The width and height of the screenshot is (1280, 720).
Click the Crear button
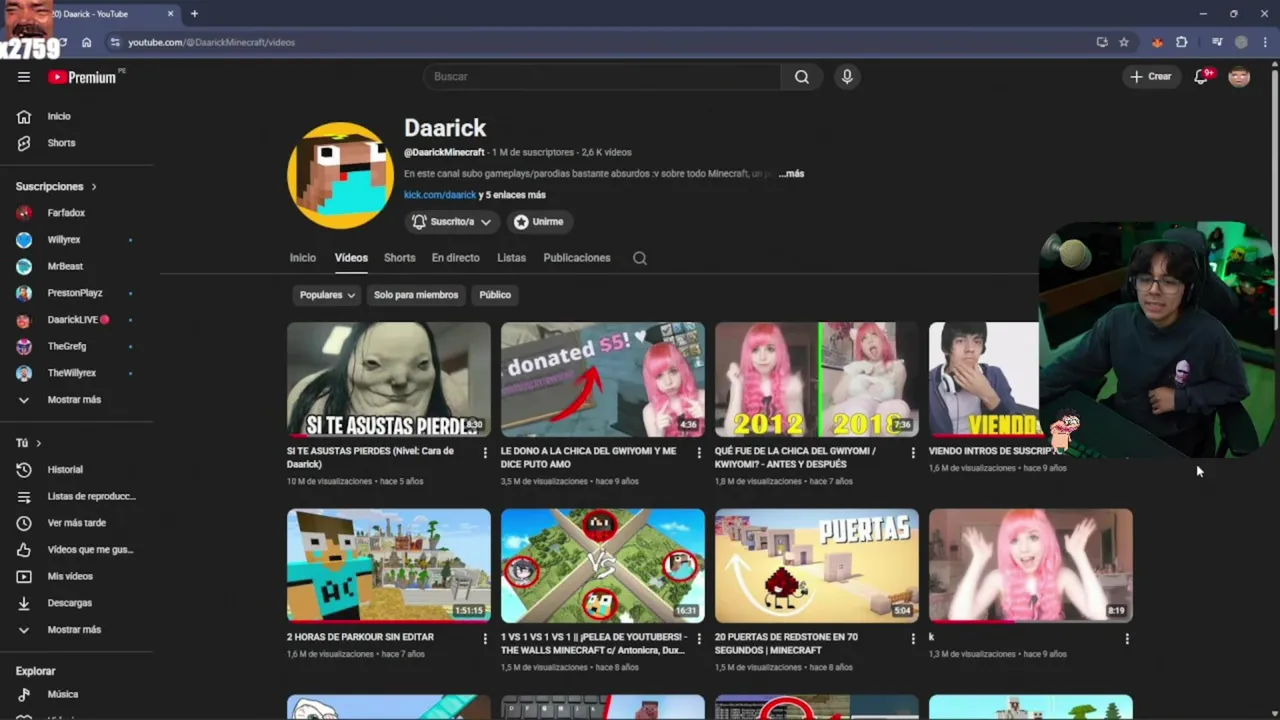click(x=1150, y=77)
